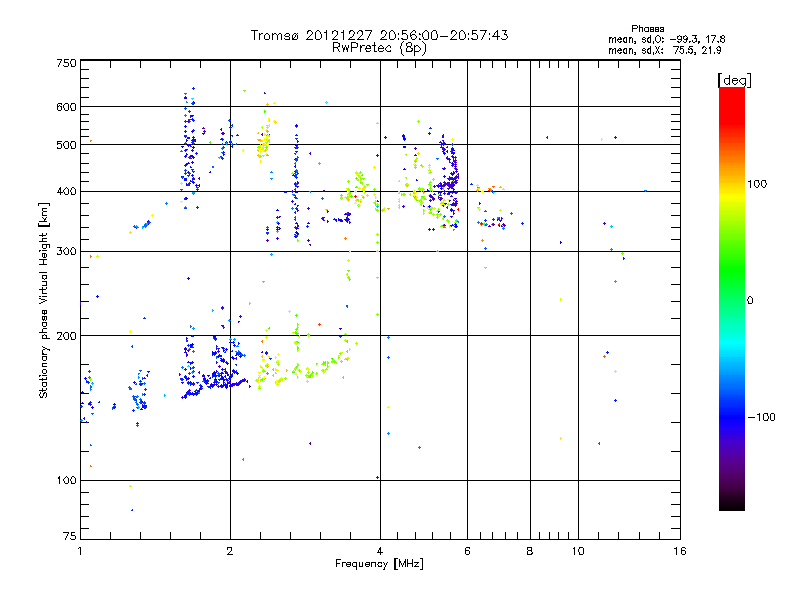Click the 'Frequency [MHz]' axis title
The width and height of the screenshot is (800, 600).
(379, 564)
